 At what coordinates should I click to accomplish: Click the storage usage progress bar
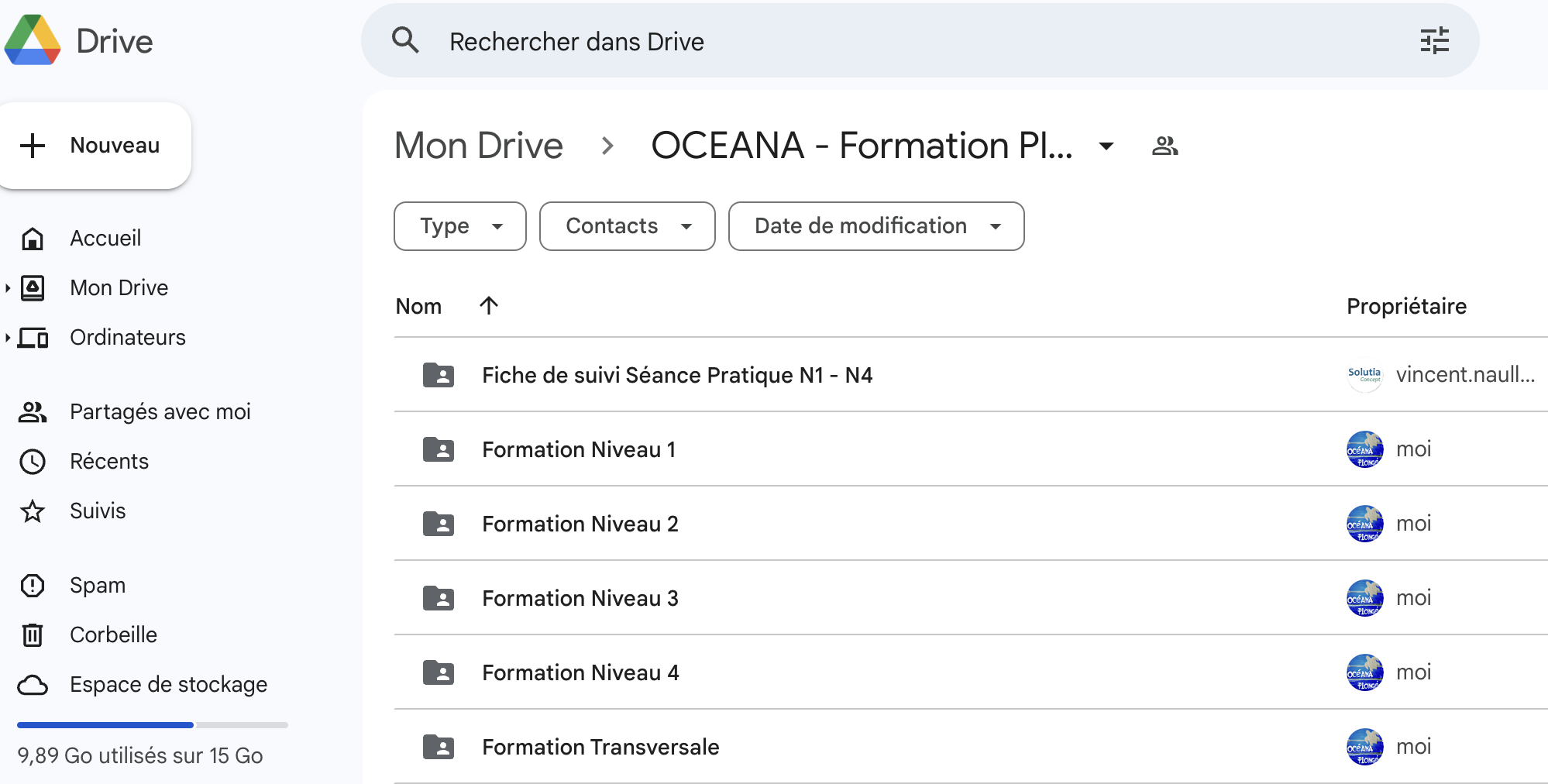[x=153, y=725]
